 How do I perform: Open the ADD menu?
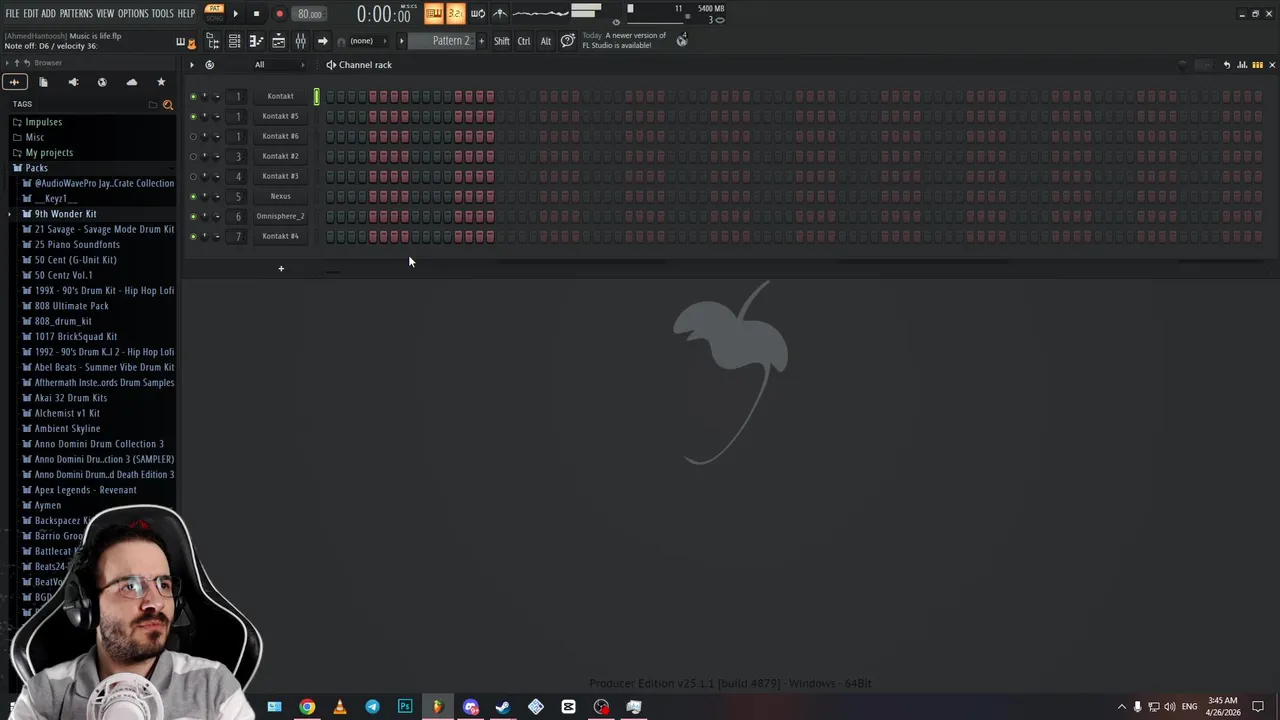click(x=48, y=14)
